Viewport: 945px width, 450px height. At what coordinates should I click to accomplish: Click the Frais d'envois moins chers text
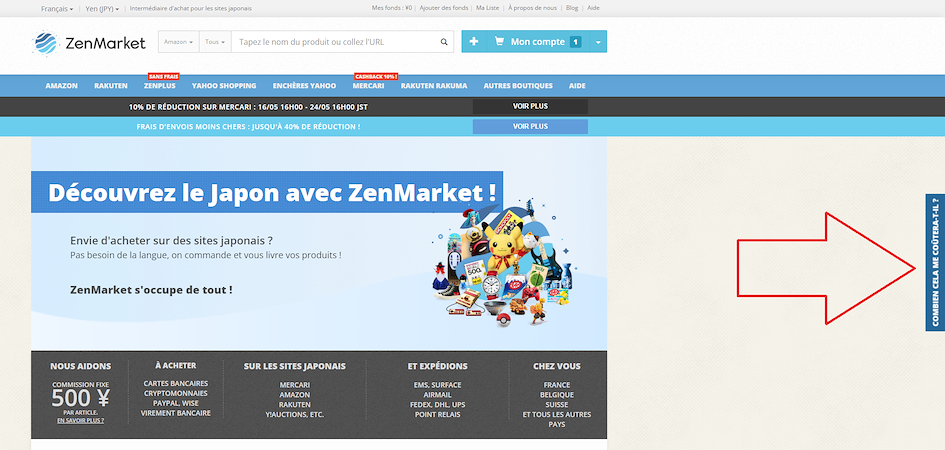[x=248, y=127]
